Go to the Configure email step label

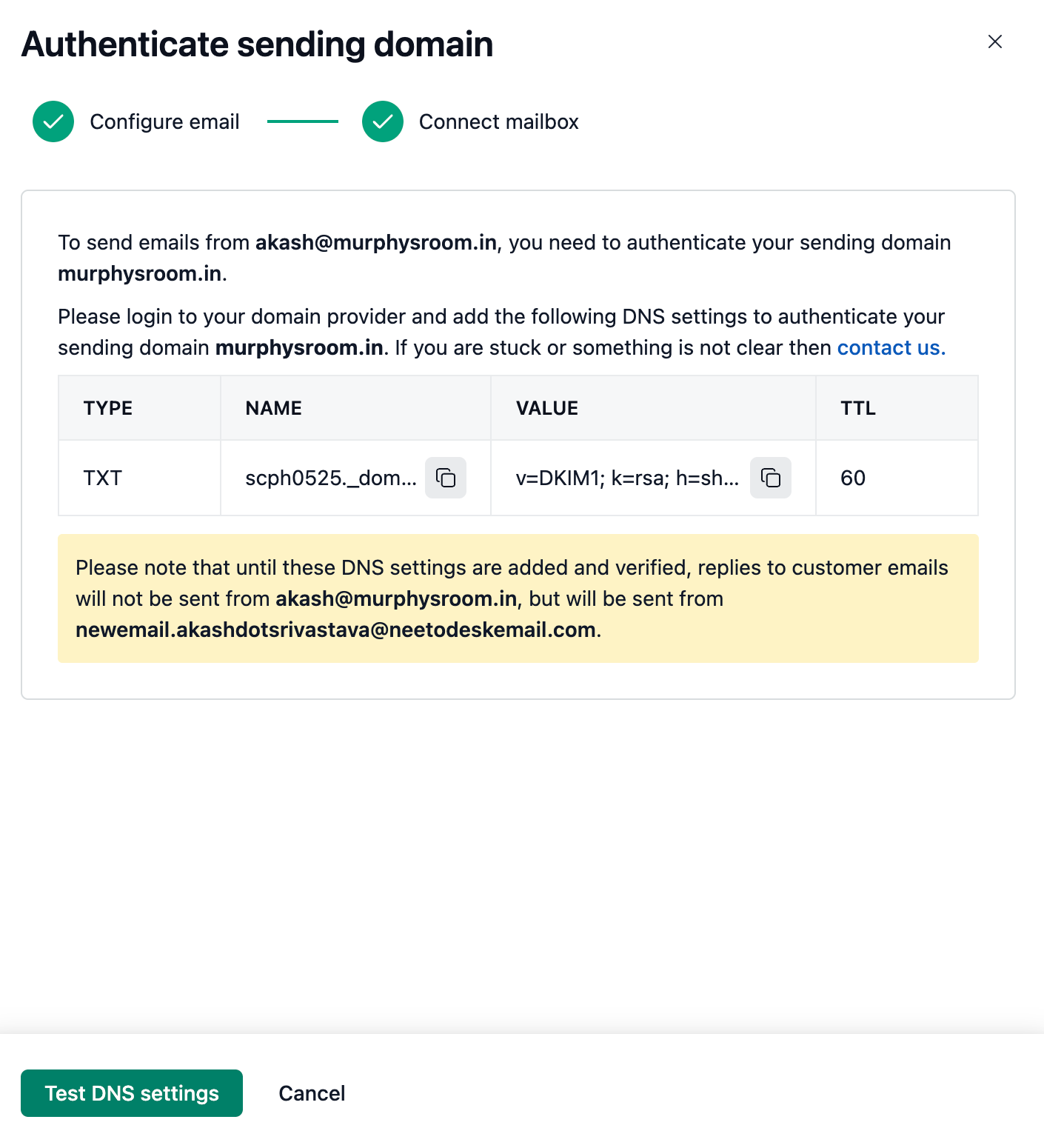[x=164, y=121]
